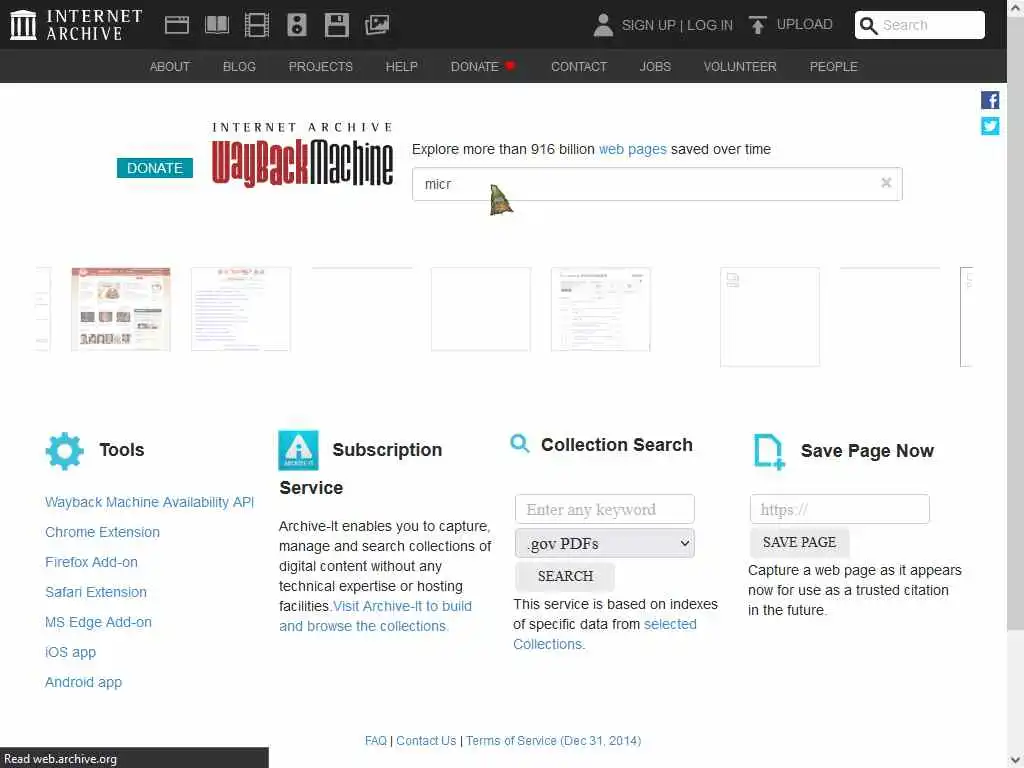Image resolution: width=1024 pixels, height=768 pixels.
Task: Click the LOG IN link
Action: 710,25
